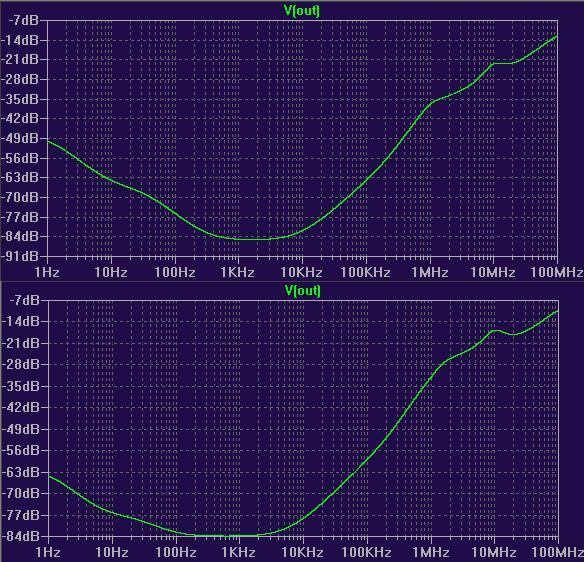This screenshot has height=562, width=584.
Task: Click the 100Hz frequency label in lower pane
Action: coord(176,552)
